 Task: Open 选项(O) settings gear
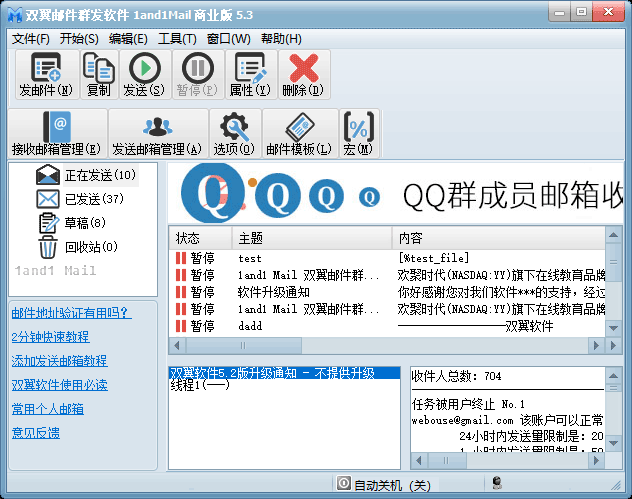click(235, 133)
